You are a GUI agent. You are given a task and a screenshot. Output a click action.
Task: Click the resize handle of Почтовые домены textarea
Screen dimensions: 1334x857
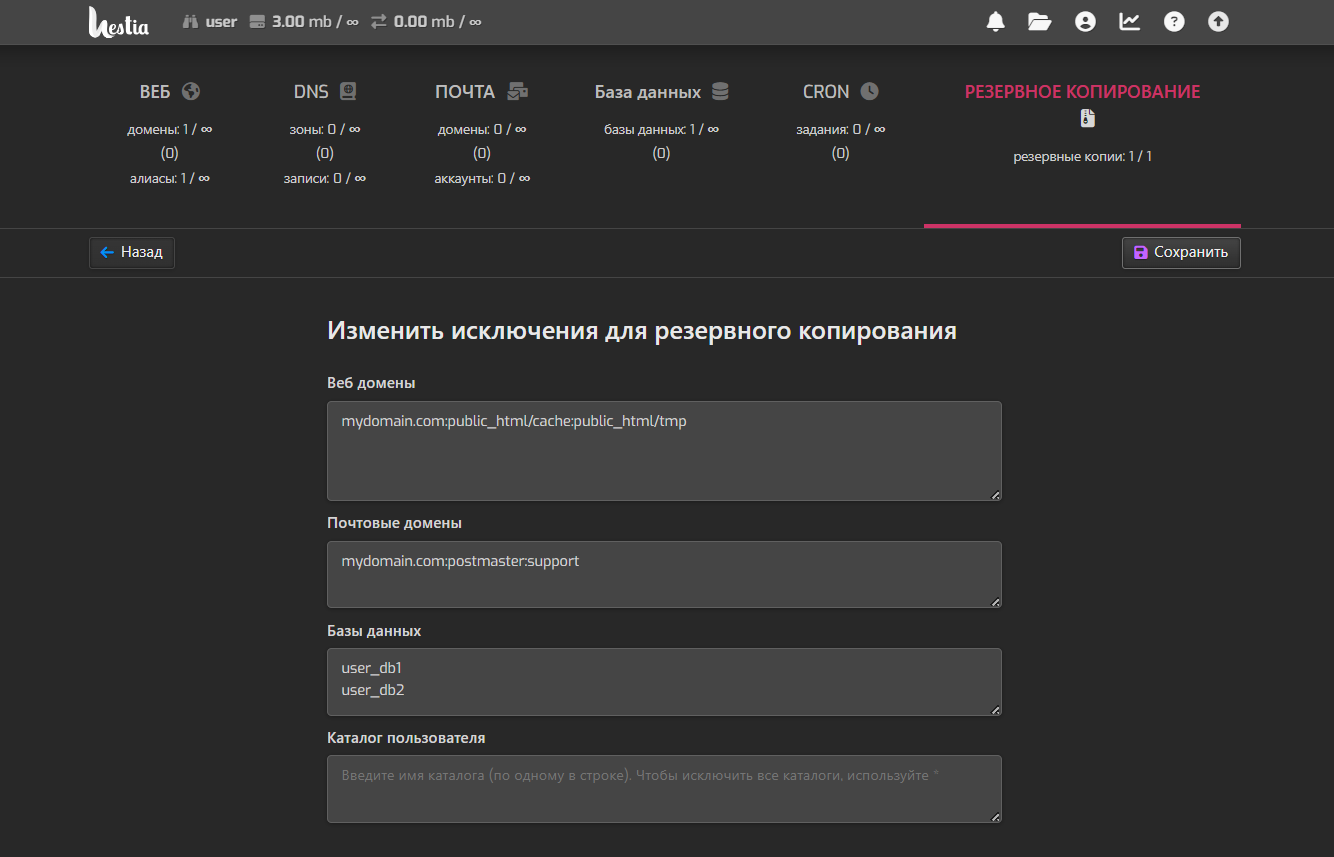pos(995,601)
